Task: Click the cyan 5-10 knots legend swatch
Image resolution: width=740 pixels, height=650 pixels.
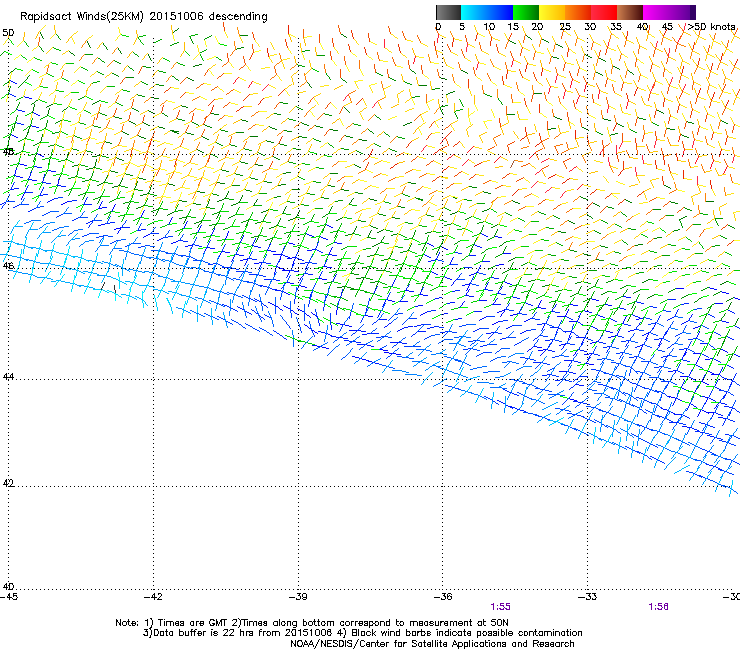Action: (474, 12)
